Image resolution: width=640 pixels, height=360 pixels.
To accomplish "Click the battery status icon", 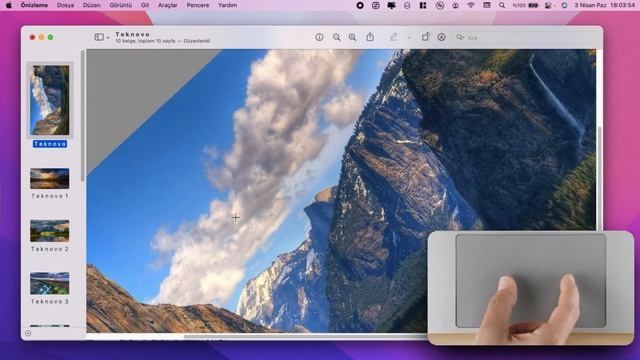I will (x=533, y=5).
